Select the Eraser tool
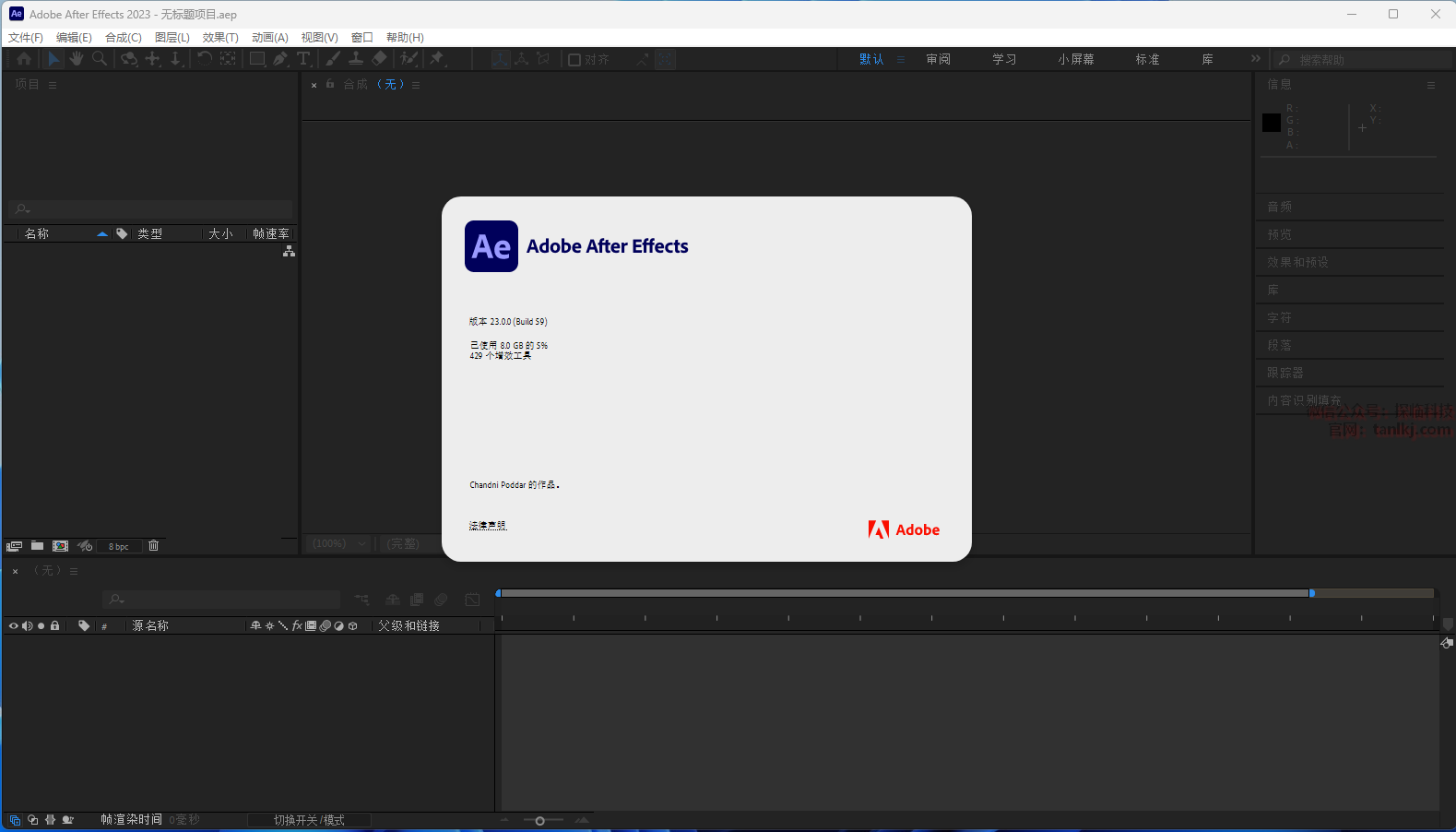 (x=379, y=59)
